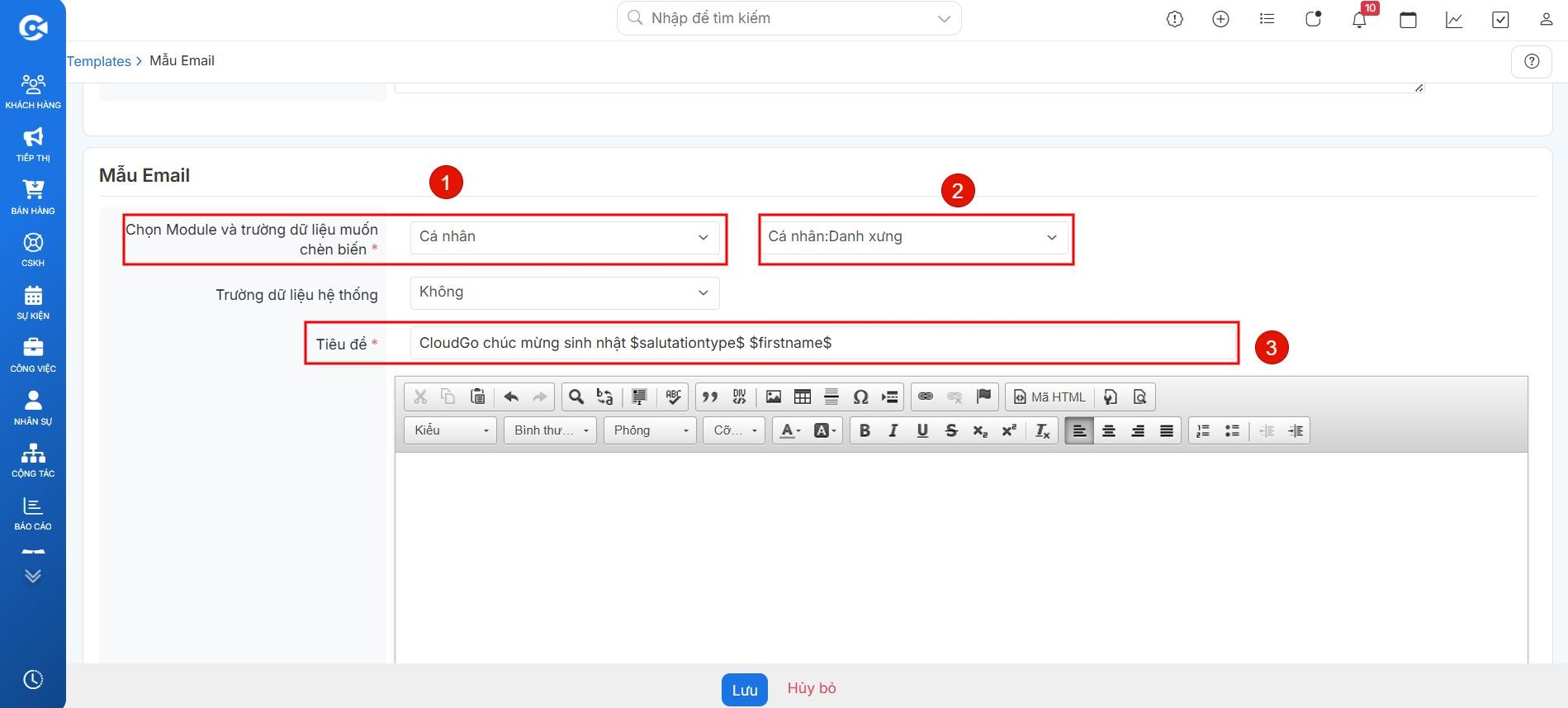Open the Cá nhân module dropdown
The image size is (1568, 708).
(x=565, y=237)
